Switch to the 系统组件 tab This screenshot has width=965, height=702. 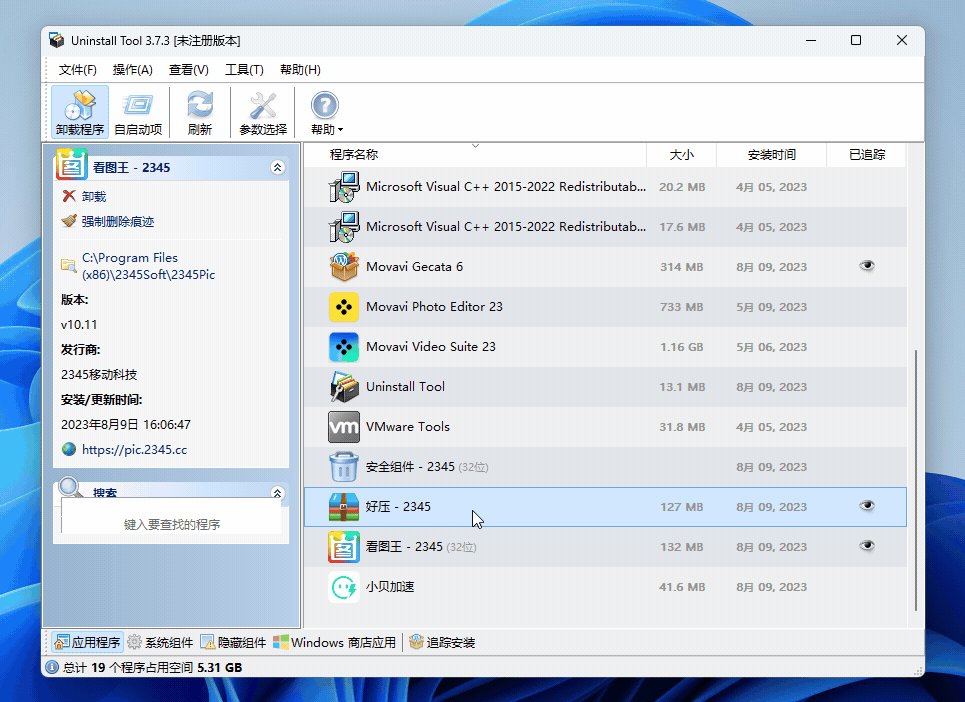click(x=163, y=643)
